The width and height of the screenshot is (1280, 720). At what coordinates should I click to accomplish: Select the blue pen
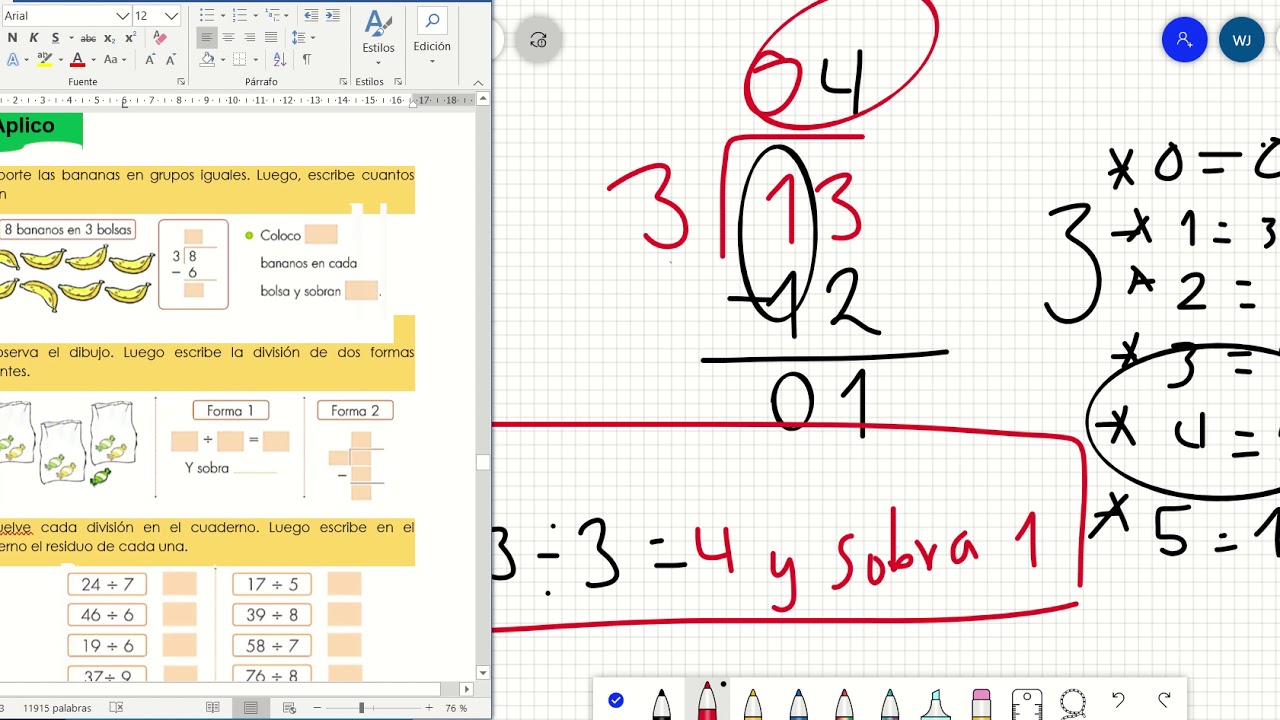tap(798, 703)
